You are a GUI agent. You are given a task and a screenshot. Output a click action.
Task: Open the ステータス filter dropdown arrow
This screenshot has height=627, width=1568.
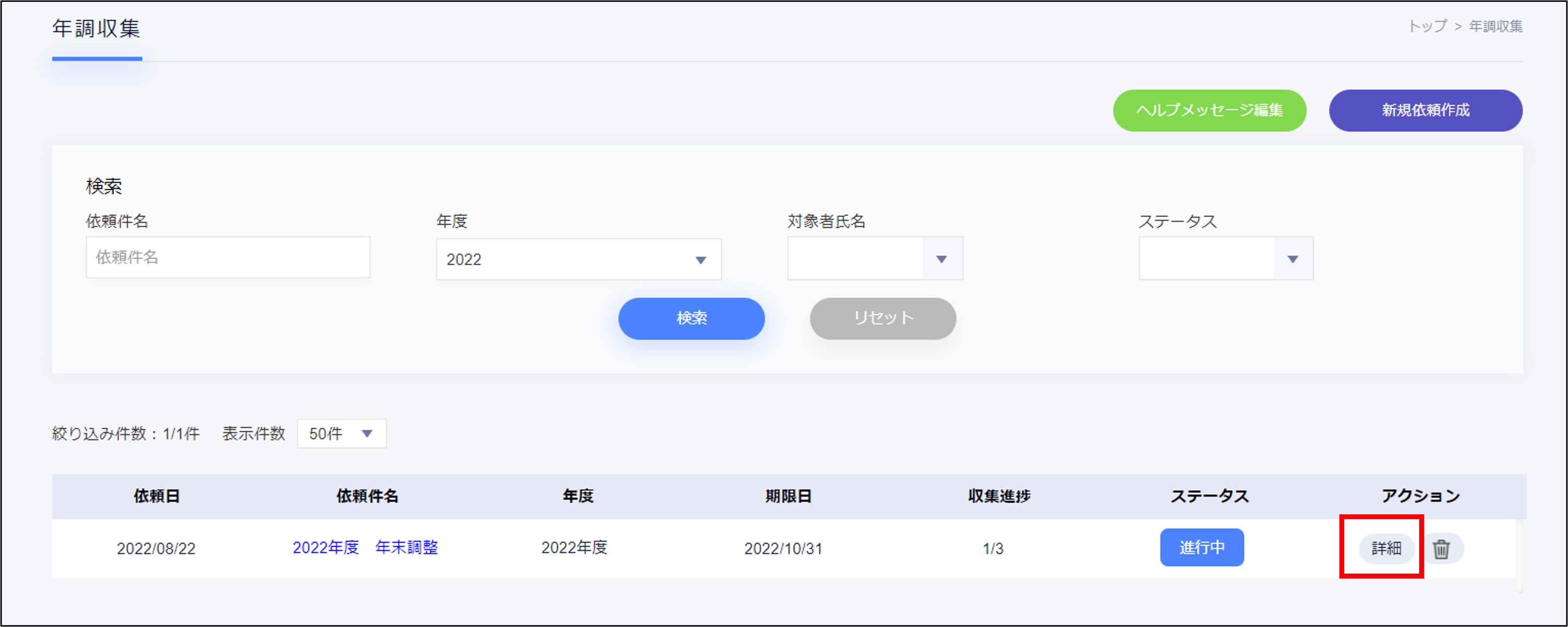click(1292, 259)
